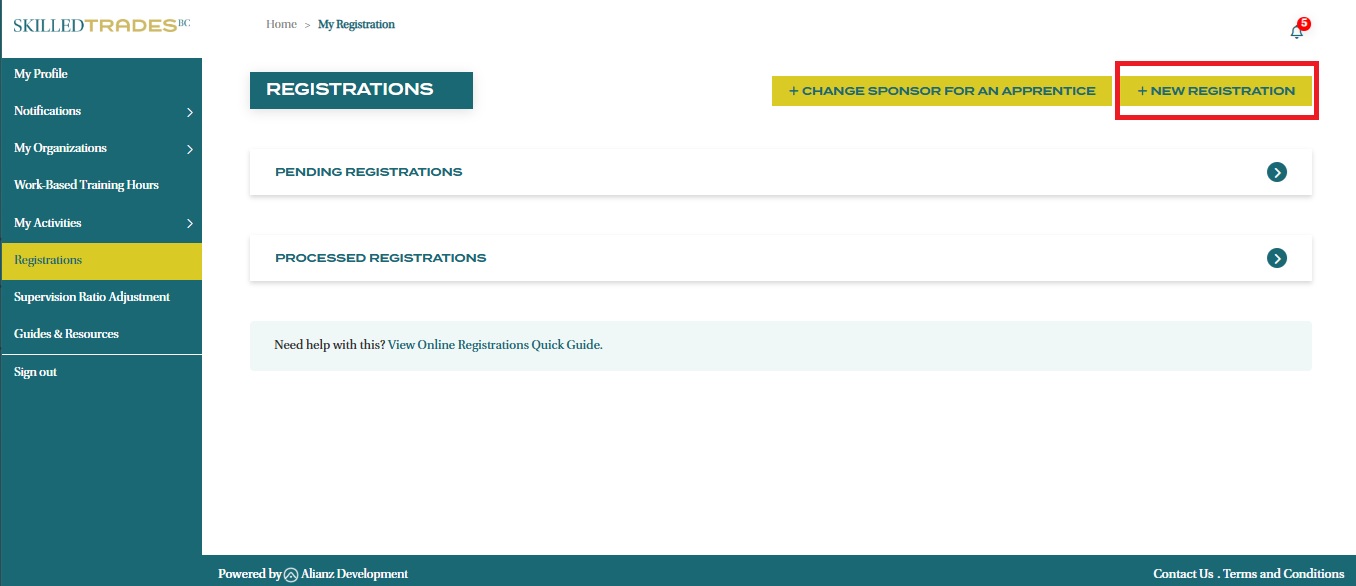Click the New Registration button
The image size is (1356, 586).
tap(1216, 91)
